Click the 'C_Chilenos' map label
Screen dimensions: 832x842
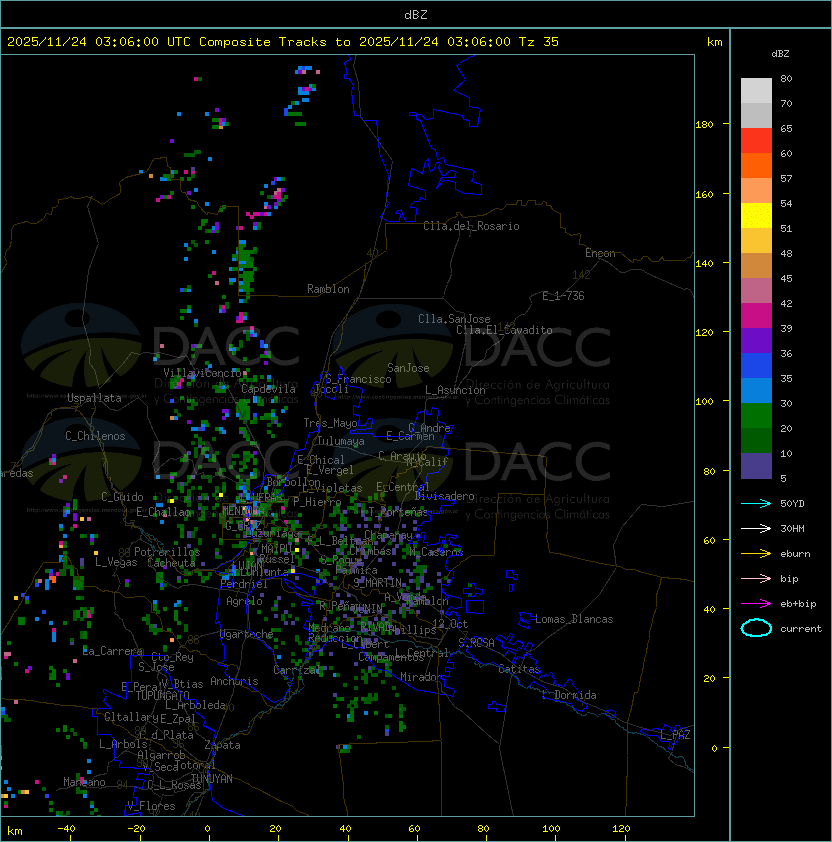coord(95,436)
